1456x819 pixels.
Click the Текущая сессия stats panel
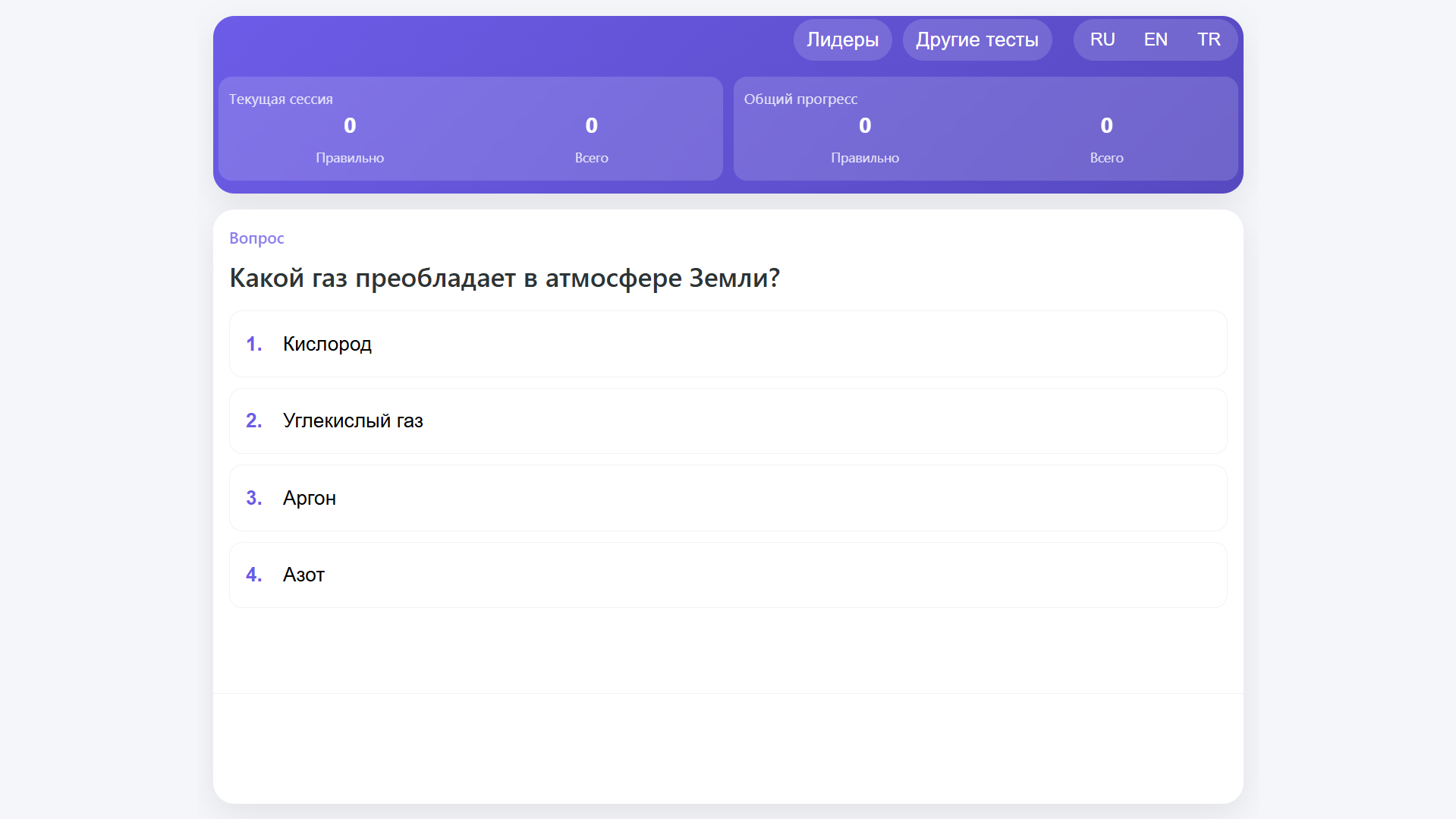coord(470,128)
